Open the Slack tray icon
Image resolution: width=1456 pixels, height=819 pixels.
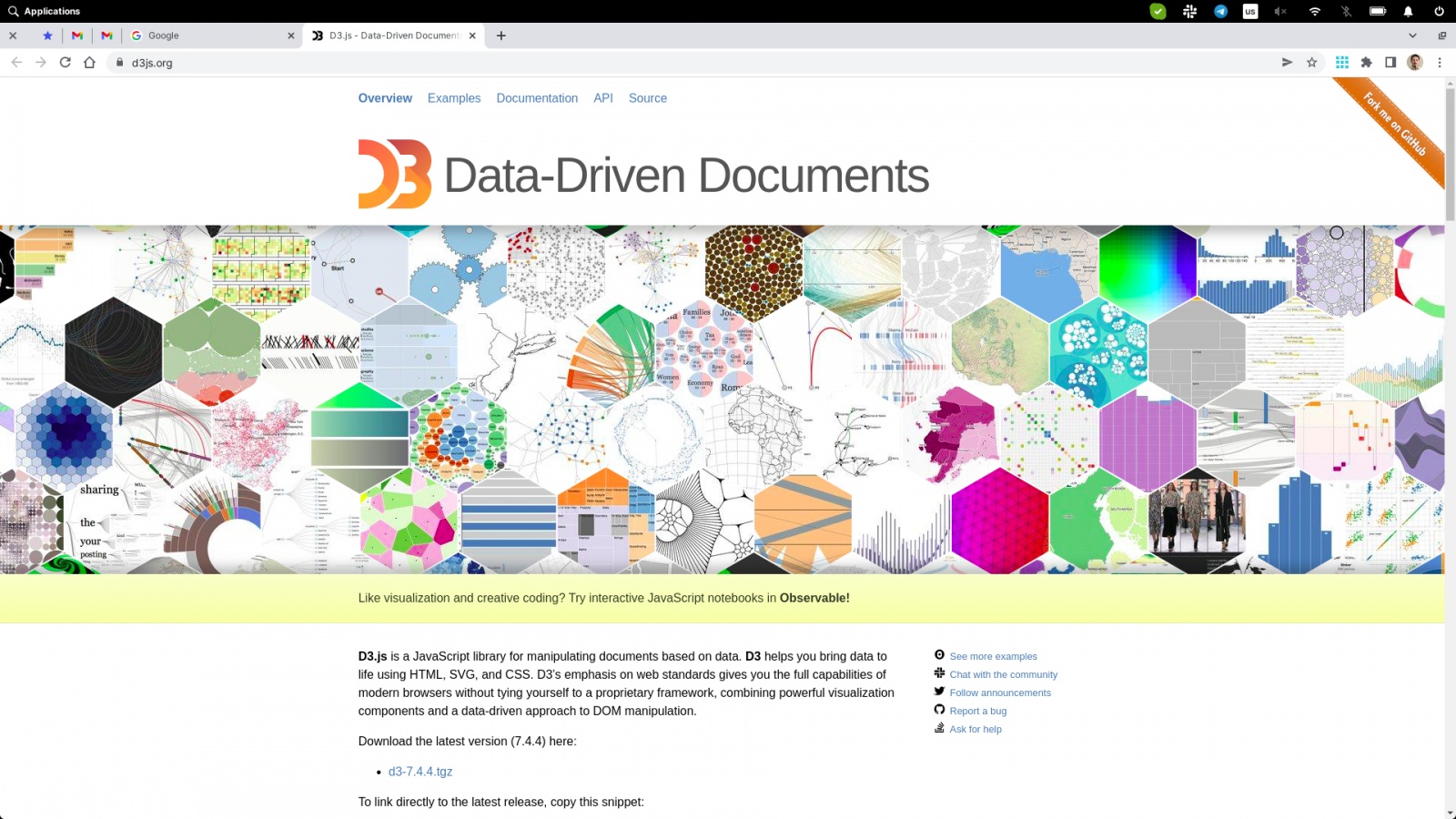tap(1189, 11)
